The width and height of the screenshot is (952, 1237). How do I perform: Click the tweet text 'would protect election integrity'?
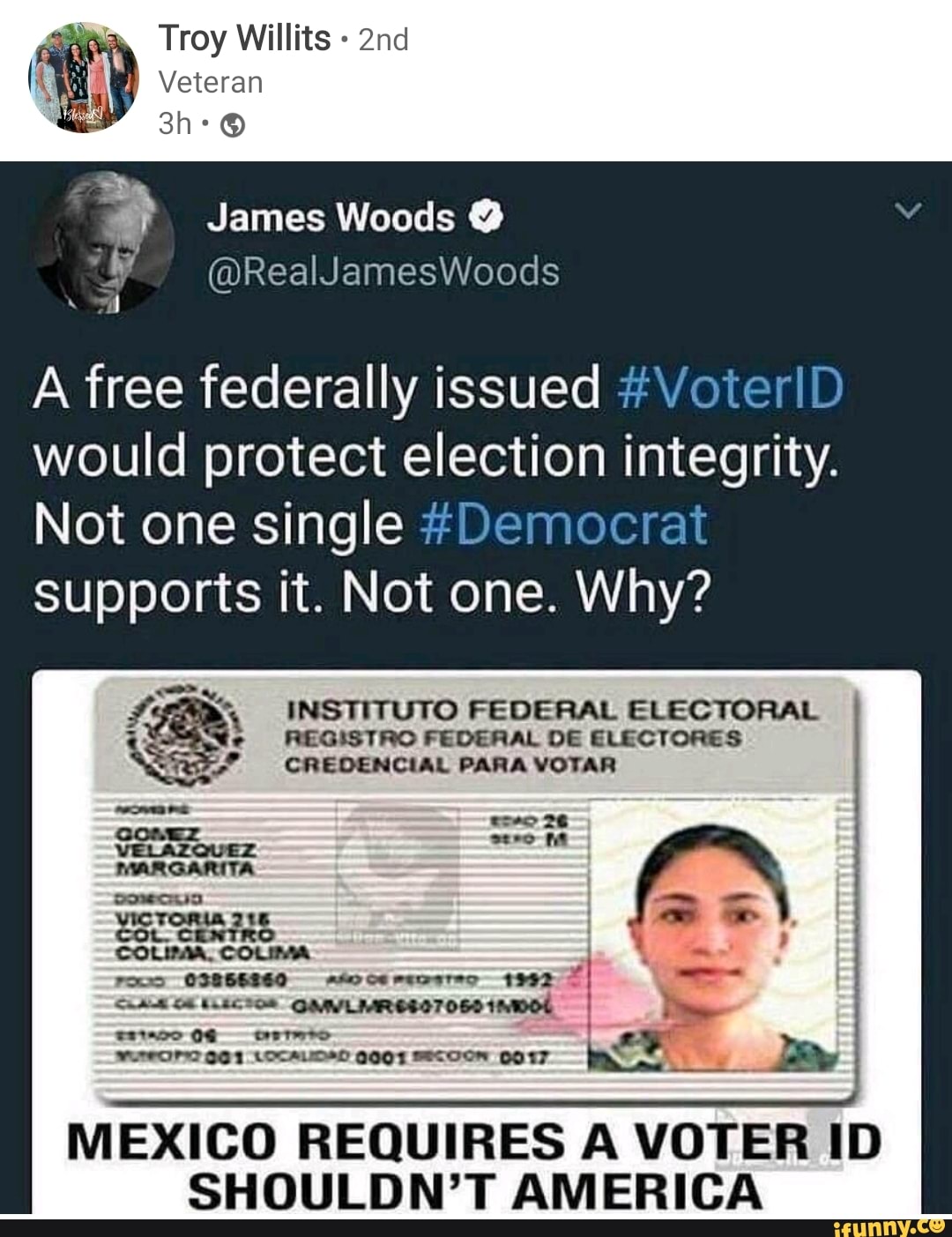point(435,457)
